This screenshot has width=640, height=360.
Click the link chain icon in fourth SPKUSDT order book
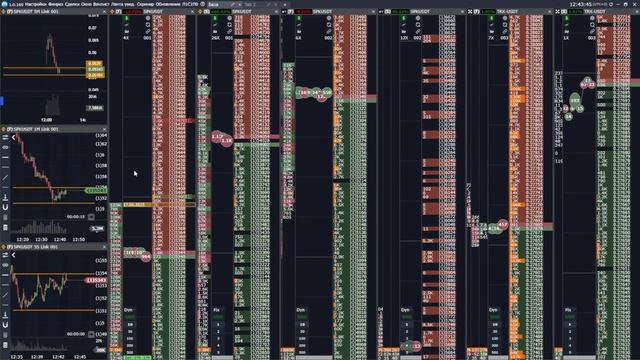(x=418, y=31)
